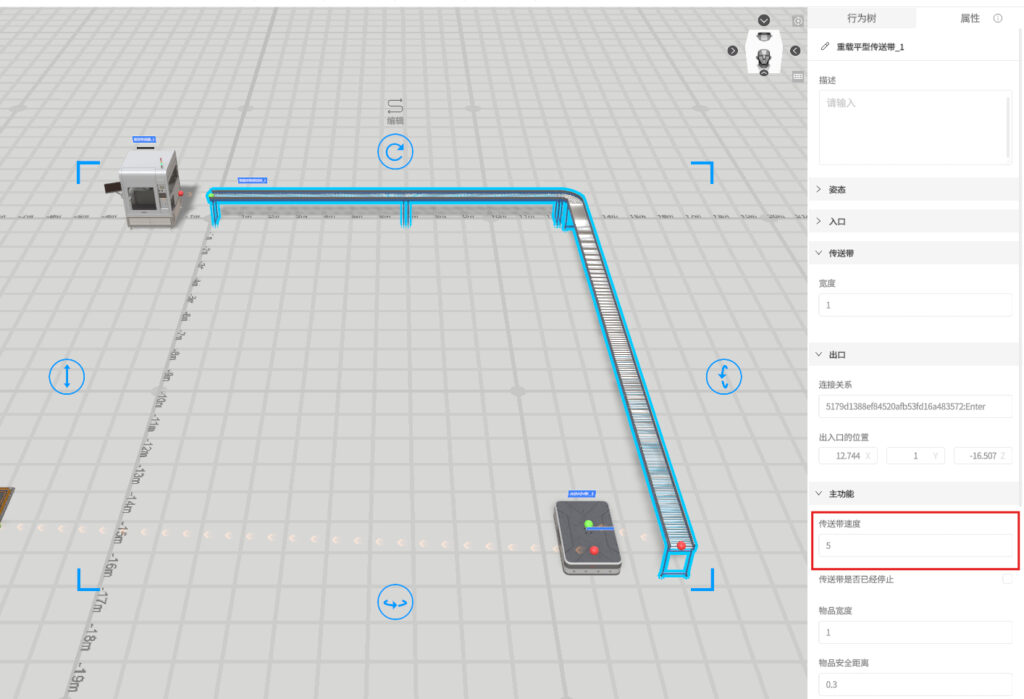Click the camera focus icon beside the view cube
This screenshot has height=699, width=1024.
798,21
